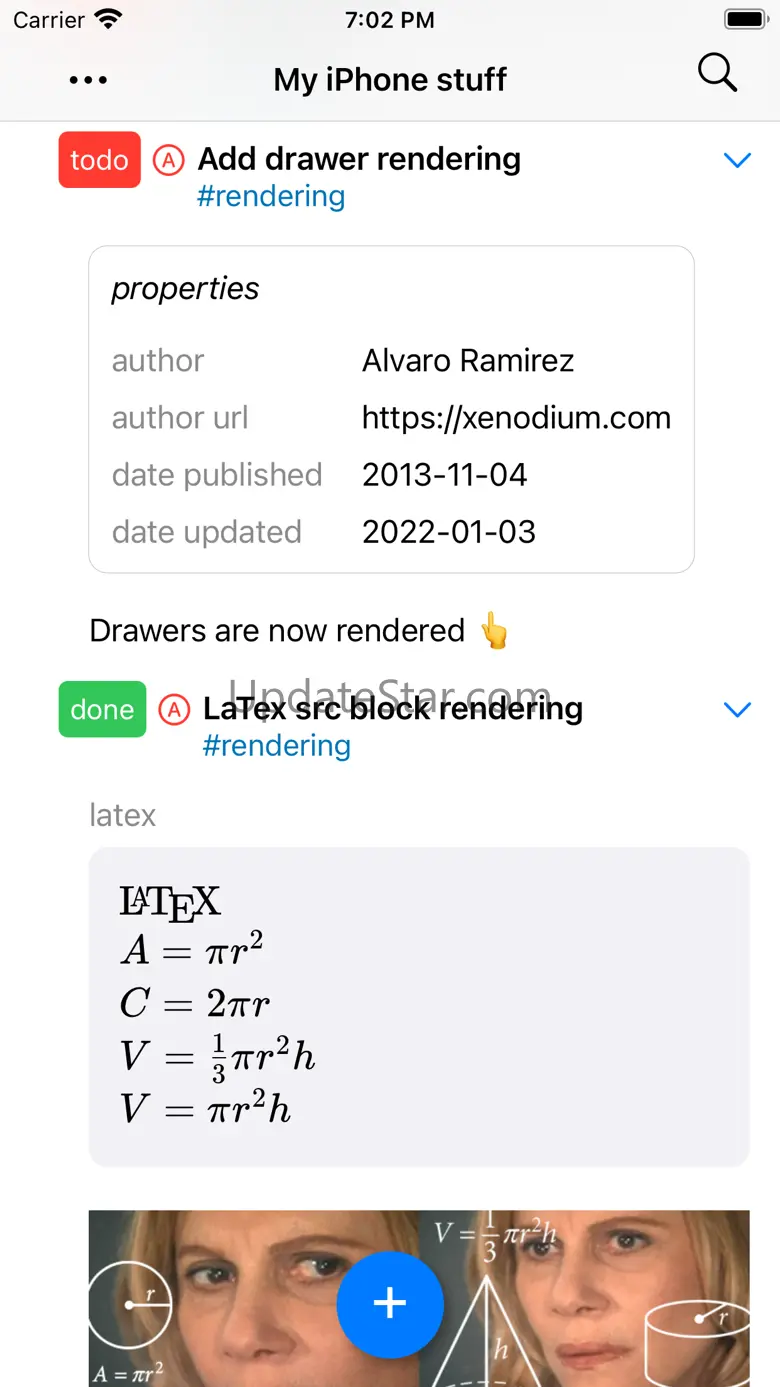Select the Add drawer rendering heading
Viewport: 780px width, 1387px height.
click(359, 159)
